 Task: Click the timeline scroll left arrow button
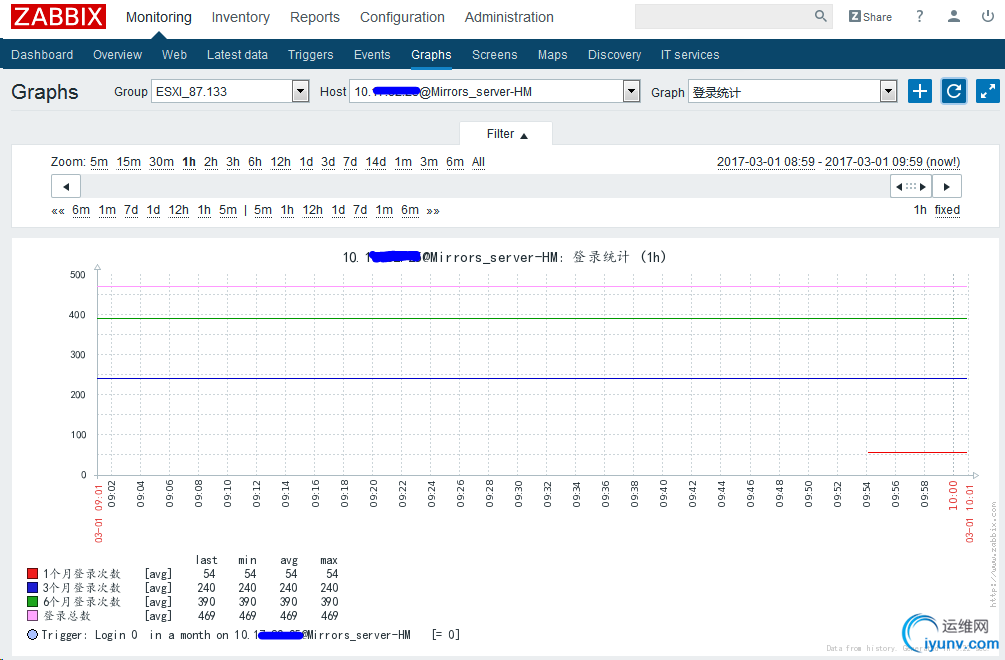coord(66,187)
